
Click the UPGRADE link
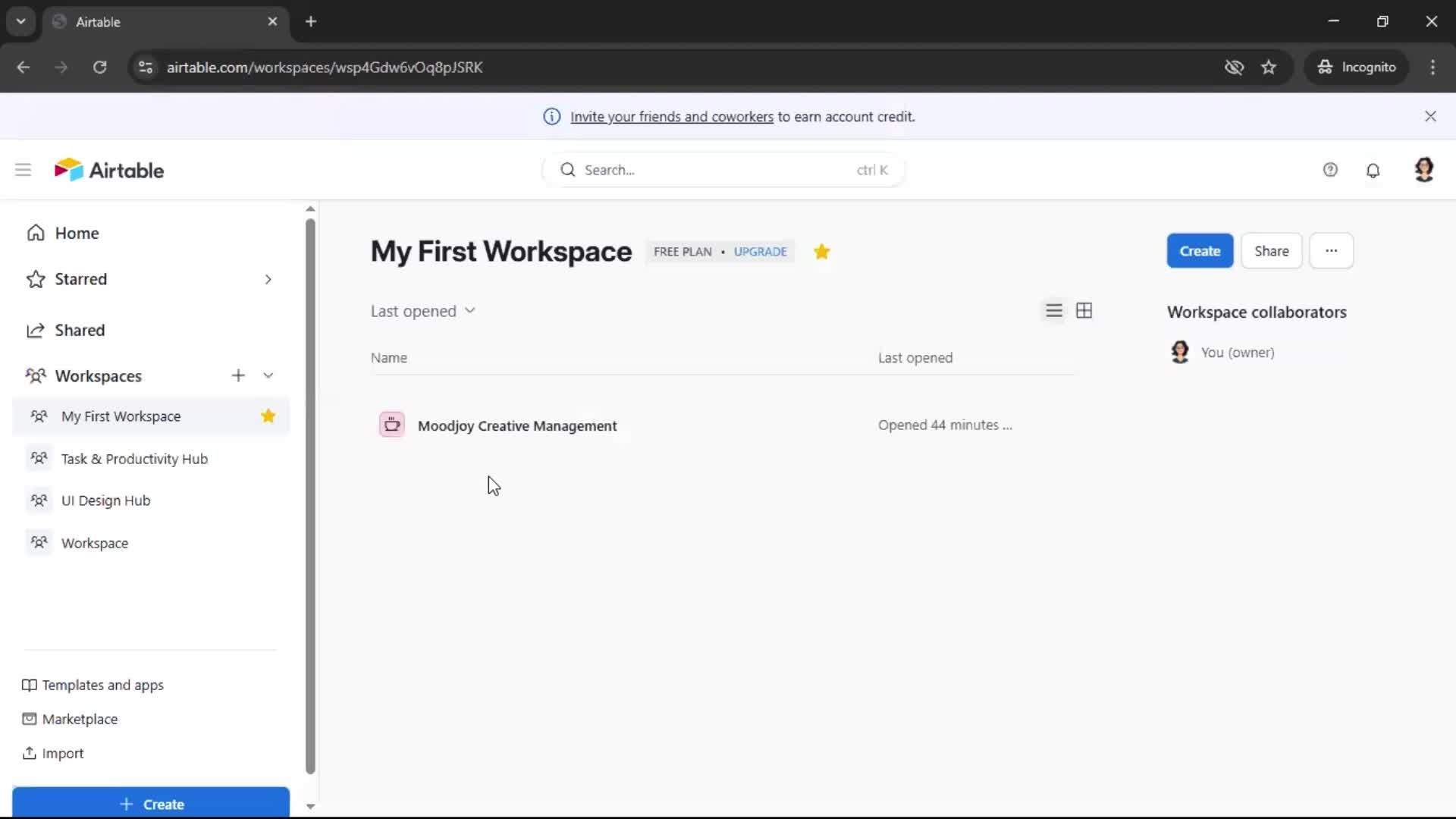tap(760, 252)
